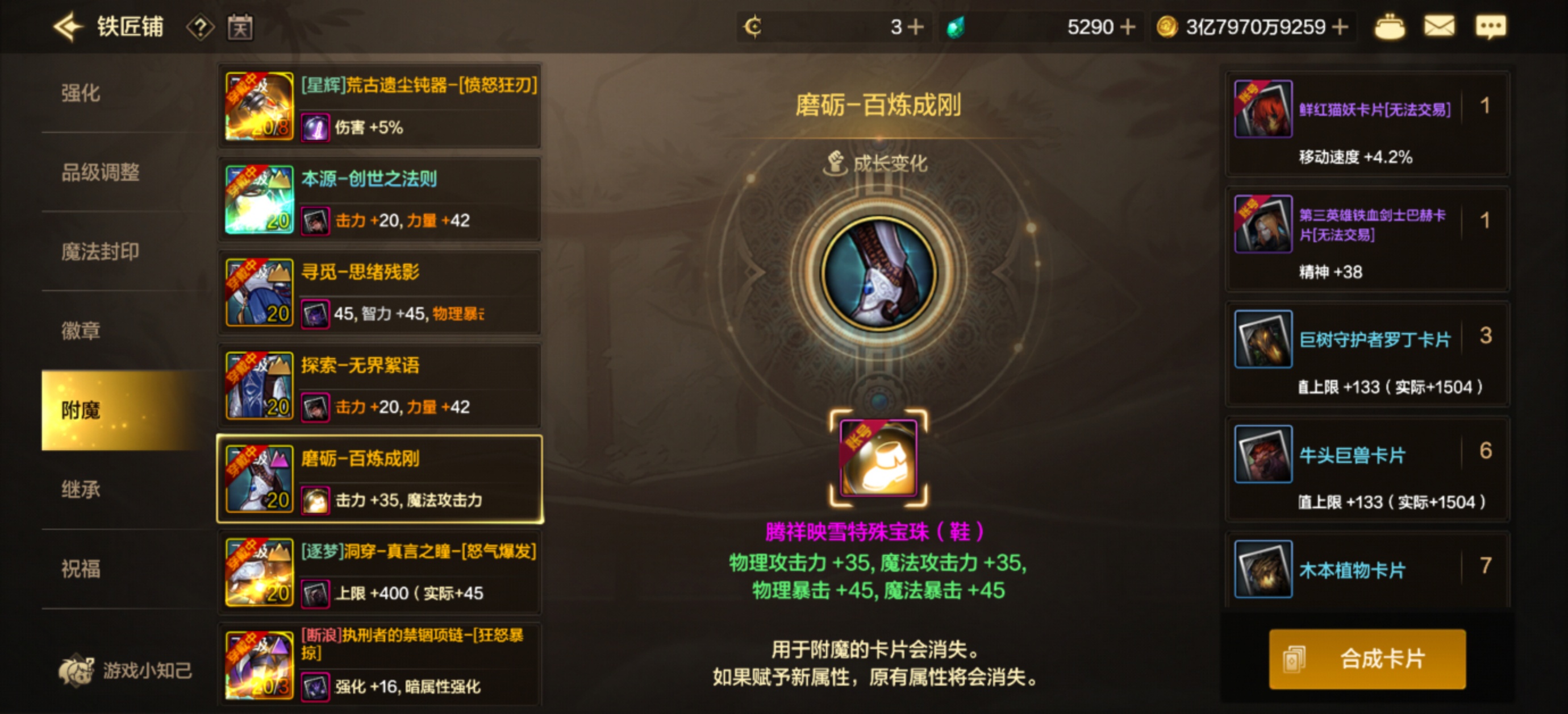The image size is (1568, 714).
Task: Select the 寻觅-思绪残影 equipment entry
Action: pyautogui.click(x=380, y=292)
